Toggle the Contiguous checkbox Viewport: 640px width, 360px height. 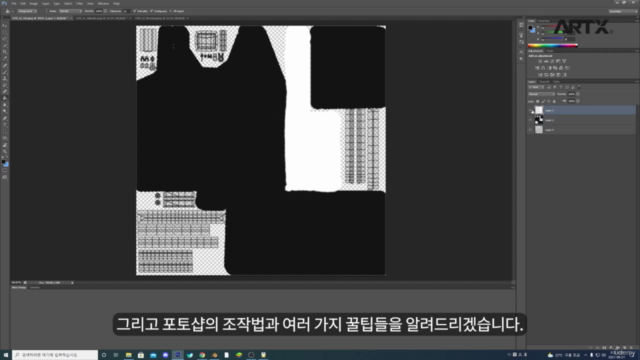[151, 11]
